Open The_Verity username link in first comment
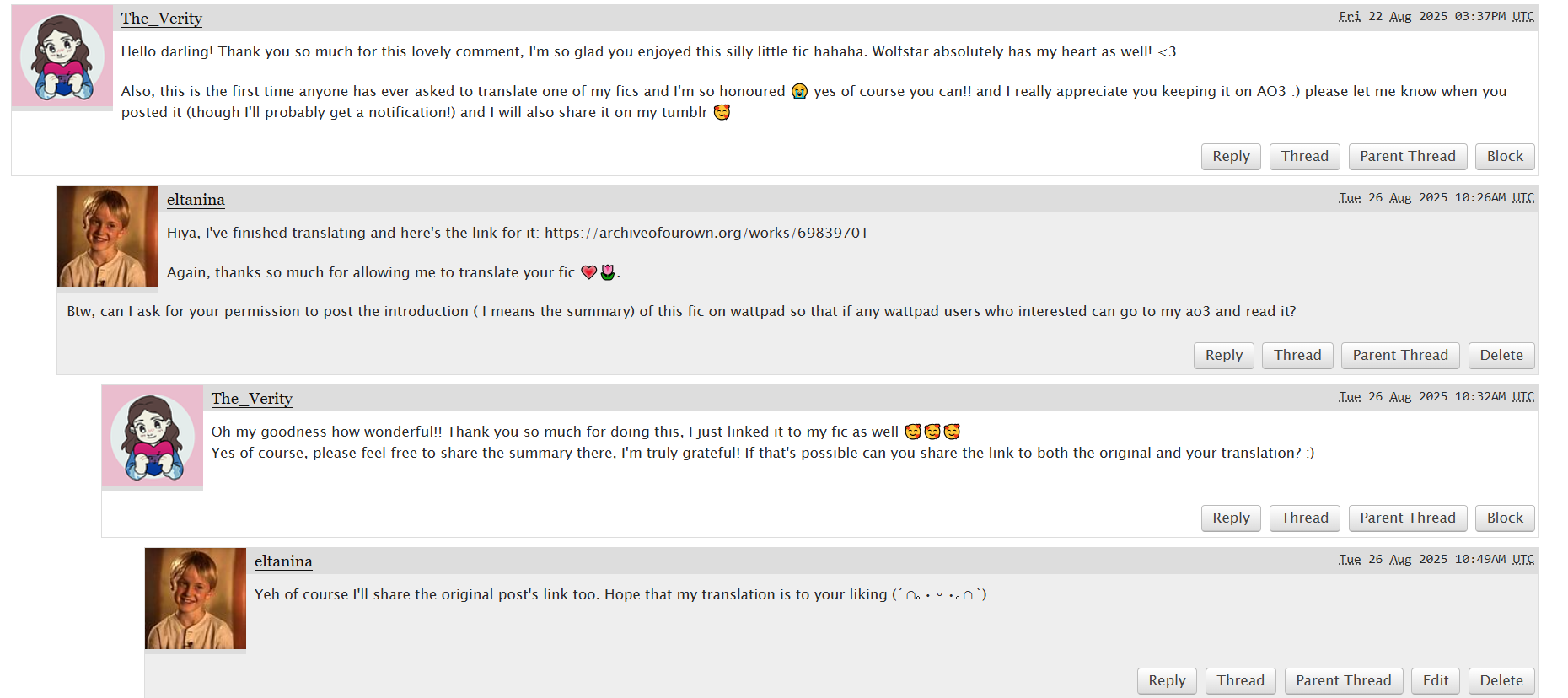This screenshot has height=698, width=1568. pyautogui.click(x=161, y=19)
